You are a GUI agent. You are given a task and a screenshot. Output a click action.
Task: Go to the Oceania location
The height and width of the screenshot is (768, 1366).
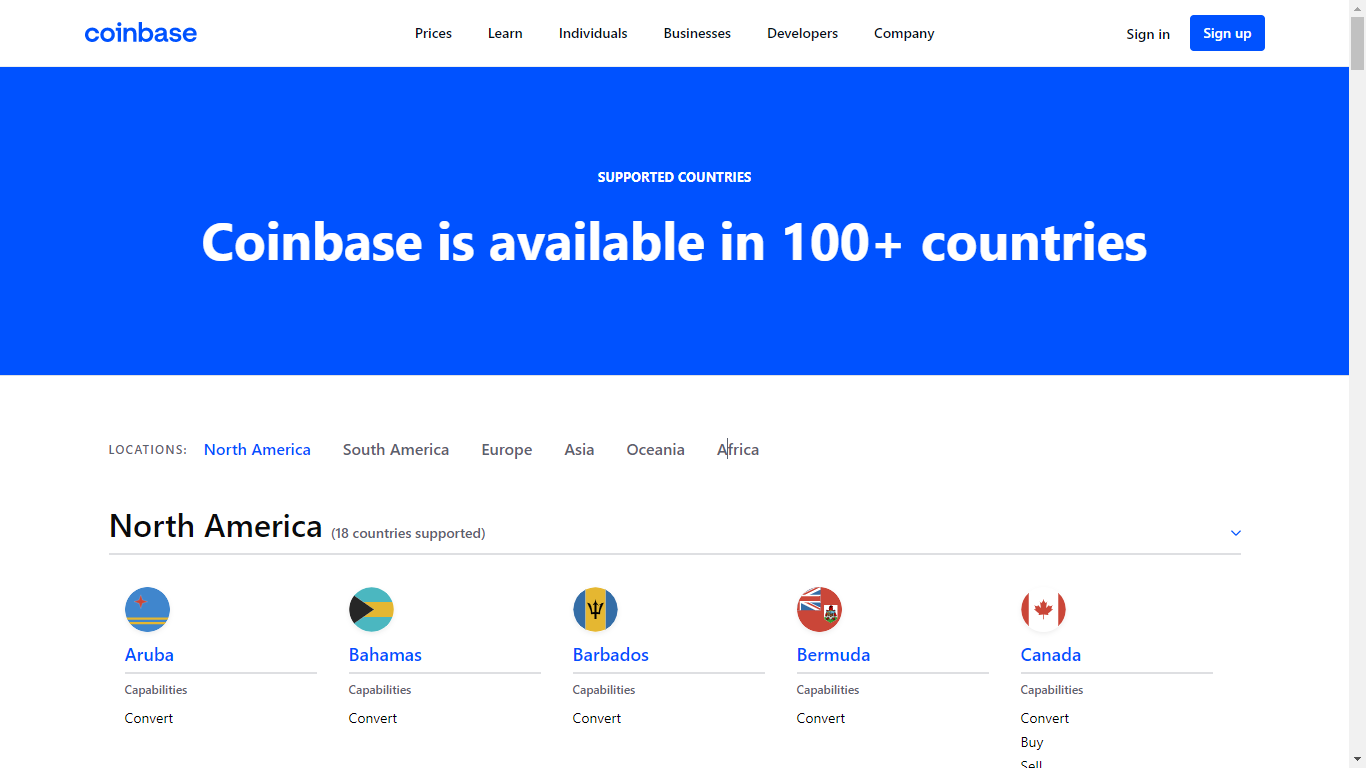656,450
